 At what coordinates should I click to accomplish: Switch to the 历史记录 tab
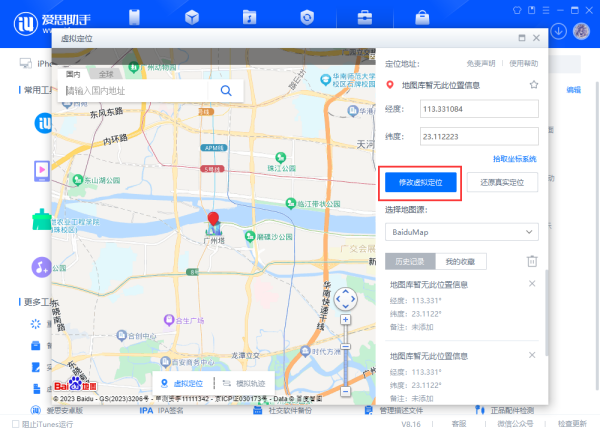coord(410,261)
